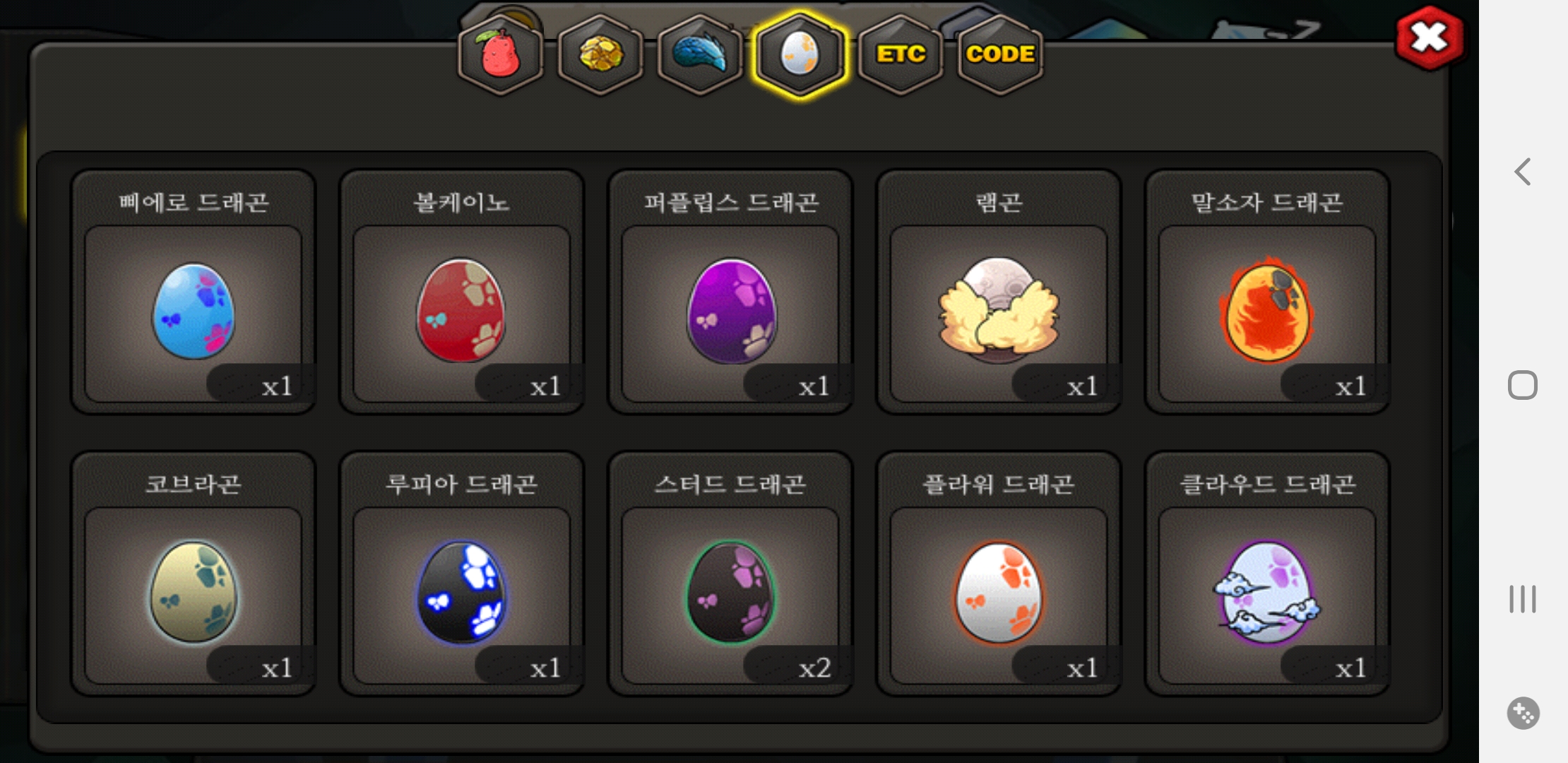Choose the purple 퍼플립스 드래곤 egg
The width and height of the screenshot is (1568, 763).
[x=730, y=292]
